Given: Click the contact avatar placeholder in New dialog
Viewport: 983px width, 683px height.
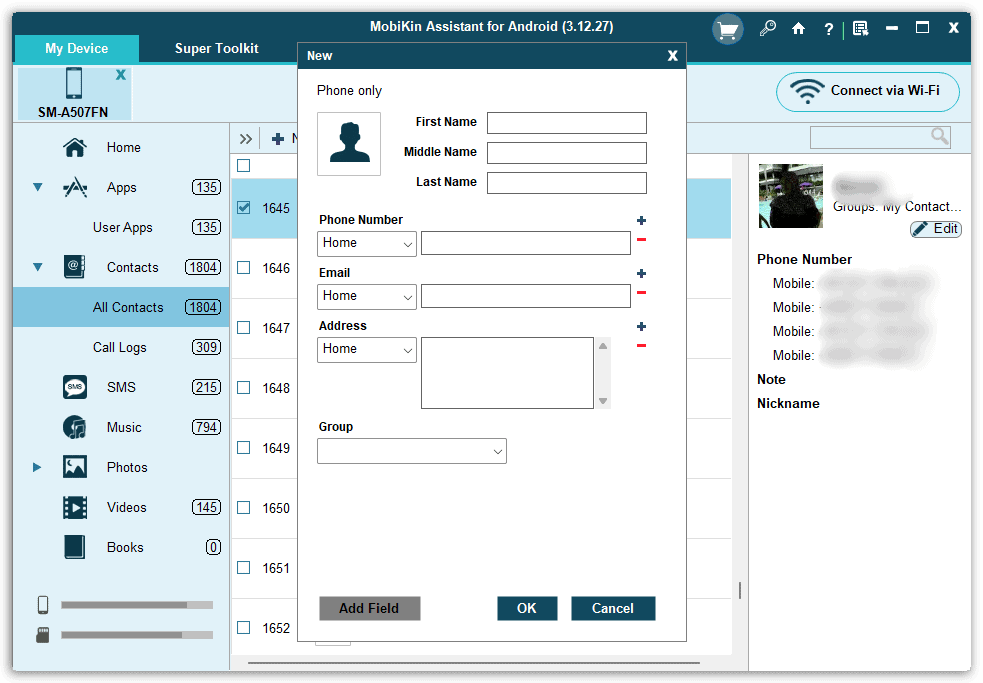Looking at the screenshot, I should coord(349,144).
